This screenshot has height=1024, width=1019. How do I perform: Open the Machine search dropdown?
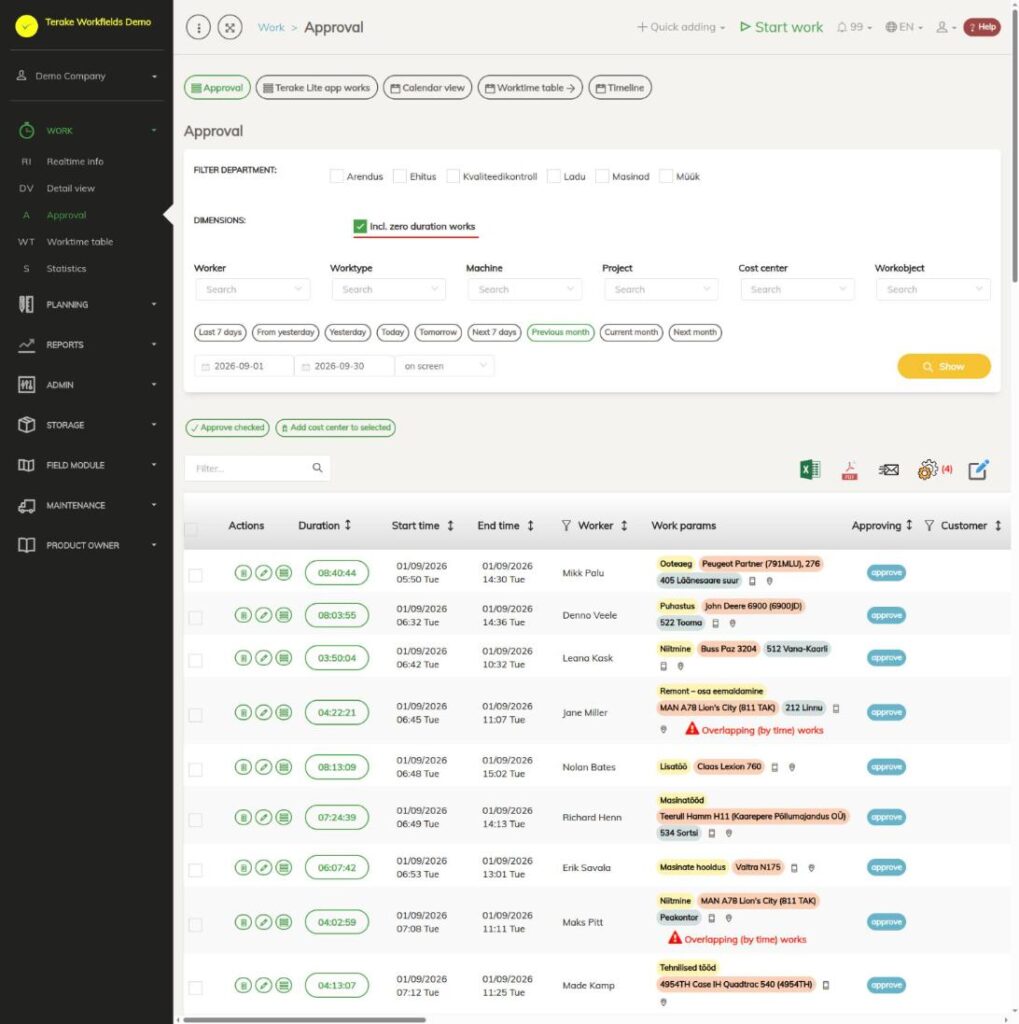tap(525, 289)
